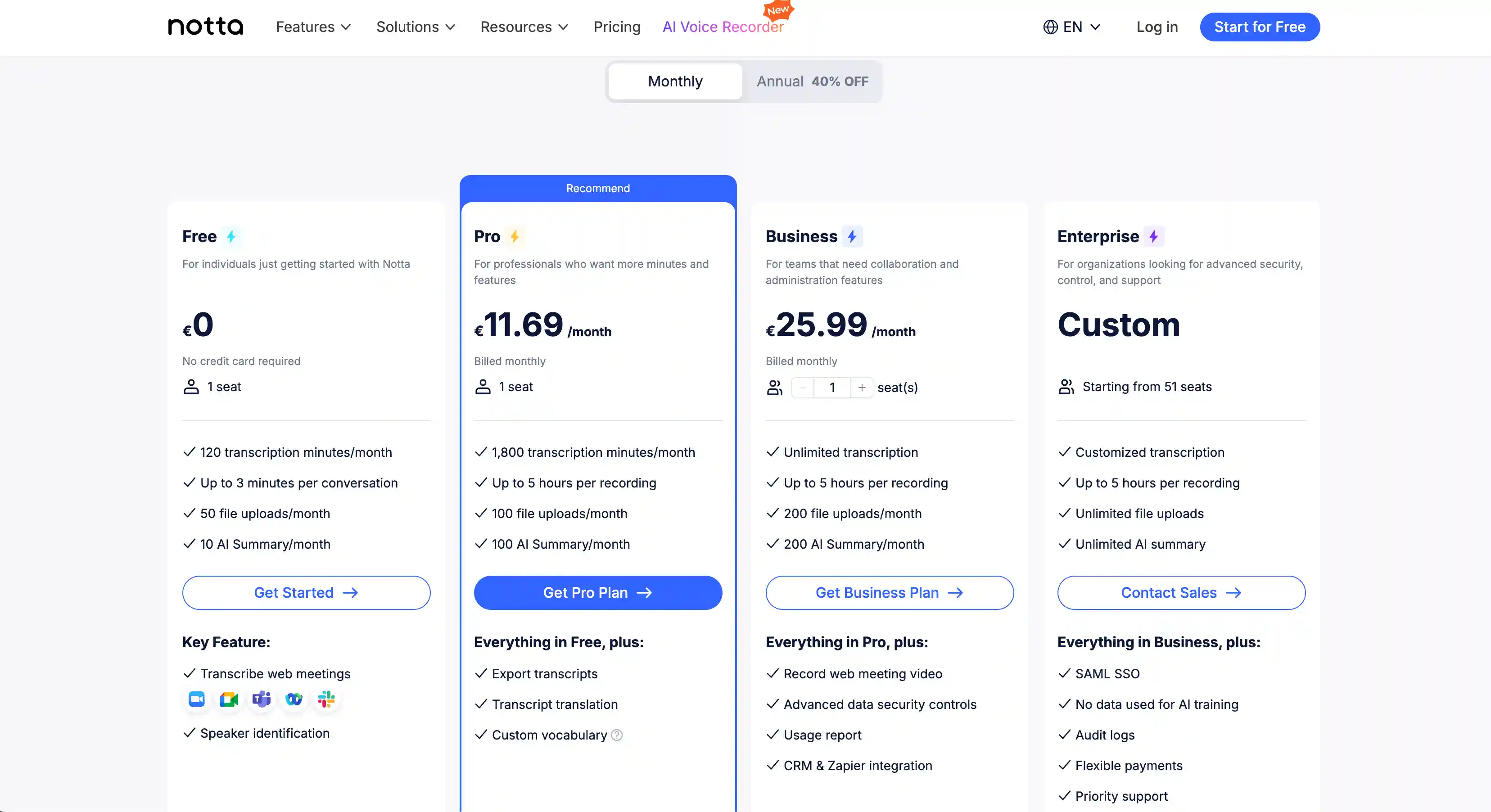The height and width of the screenshot is (812, 1491).
Task: Click the Webex icon in the Free plan
Action: [x=294, y=699]
